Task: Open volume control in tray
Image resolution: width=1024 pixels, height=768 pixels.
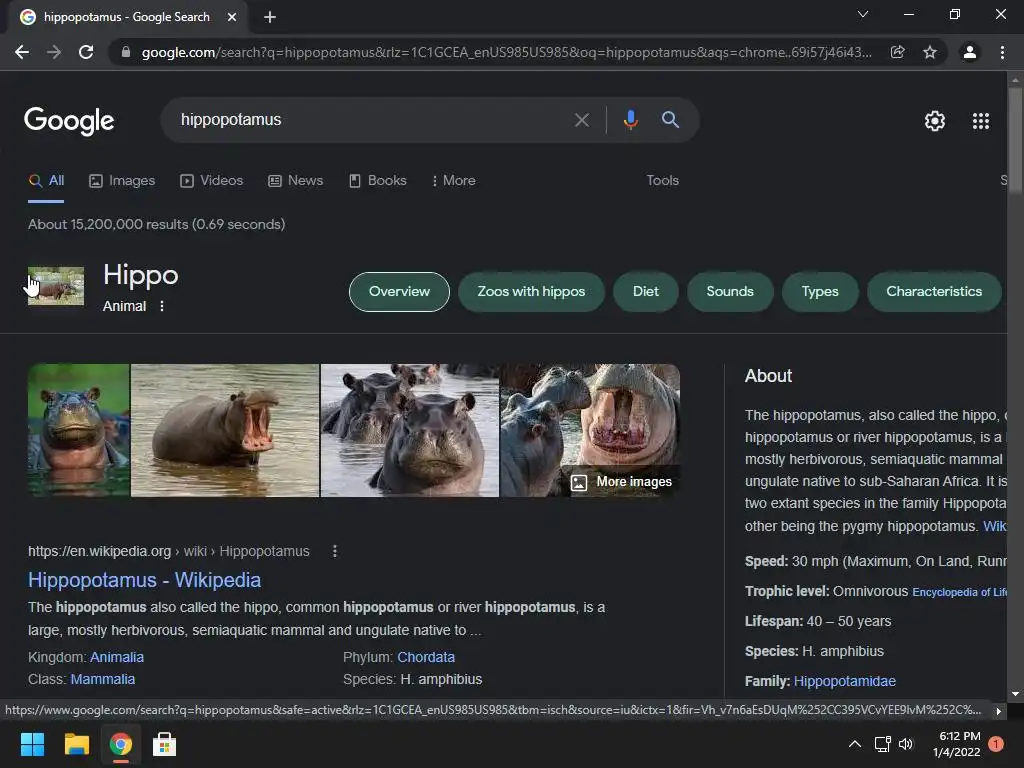Action: tap(906, 744)
